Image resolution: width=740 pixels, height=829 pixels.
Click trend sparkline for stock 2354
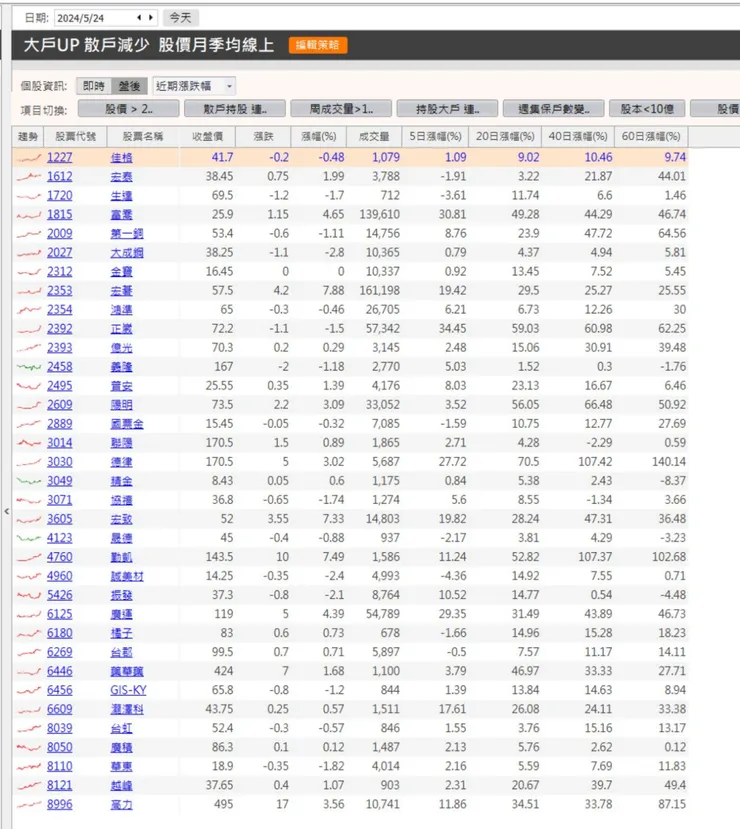(29, 310)
